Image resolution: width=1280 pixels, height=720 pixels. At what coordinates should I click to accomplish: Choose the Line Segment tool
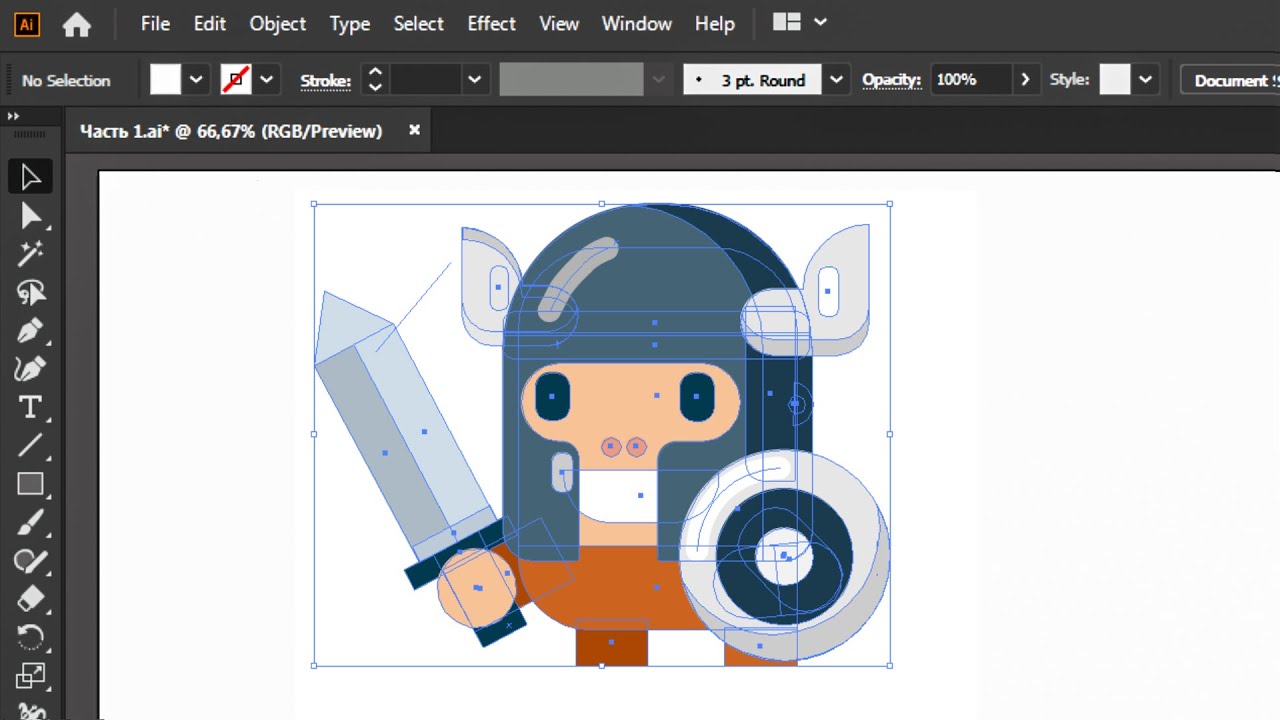(x=30, y=446)
